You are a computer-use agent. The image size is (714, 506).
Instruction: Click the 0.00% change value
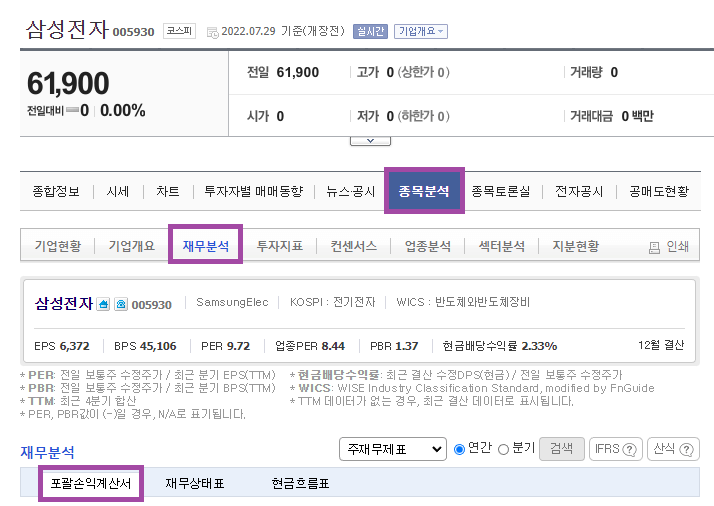(122, 110)
